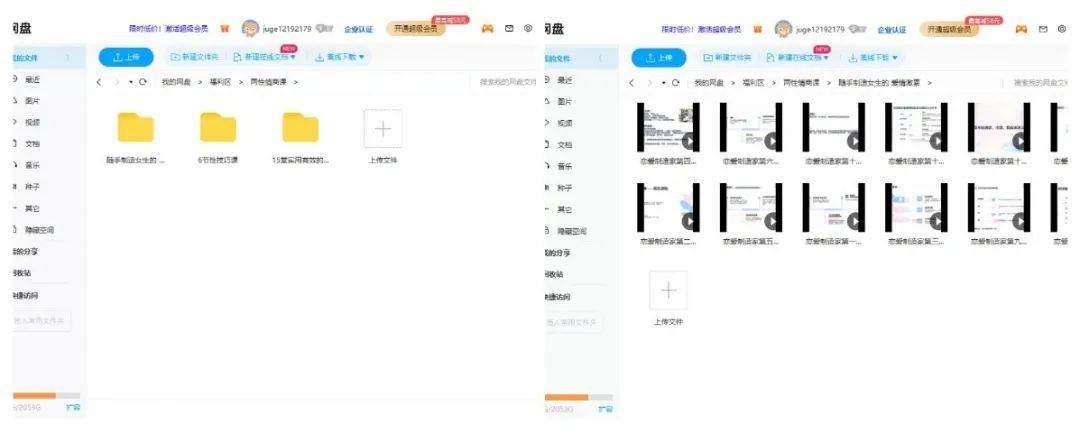Click settings gear in video window header

tap(1062, 29)
